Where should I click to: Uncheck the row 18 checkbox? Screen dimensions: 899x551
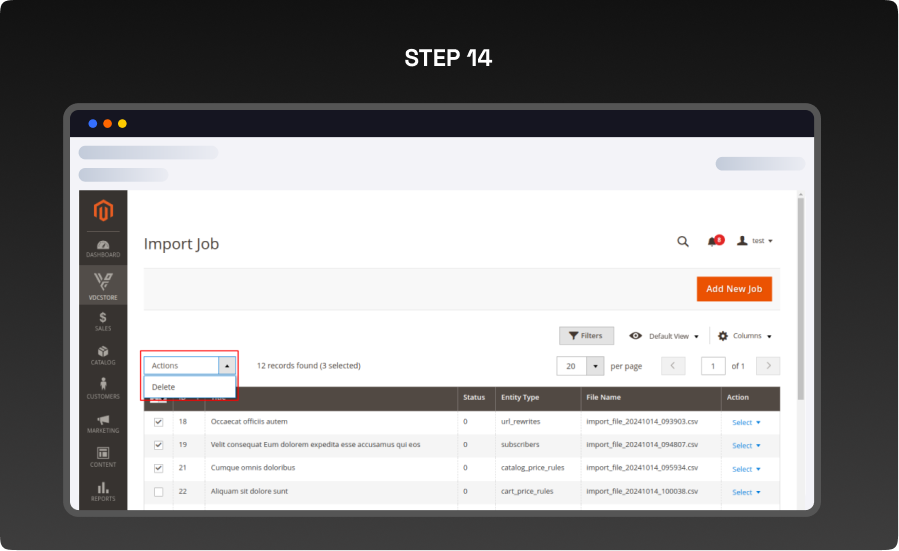pyautogui.click(x=158, y=422)
